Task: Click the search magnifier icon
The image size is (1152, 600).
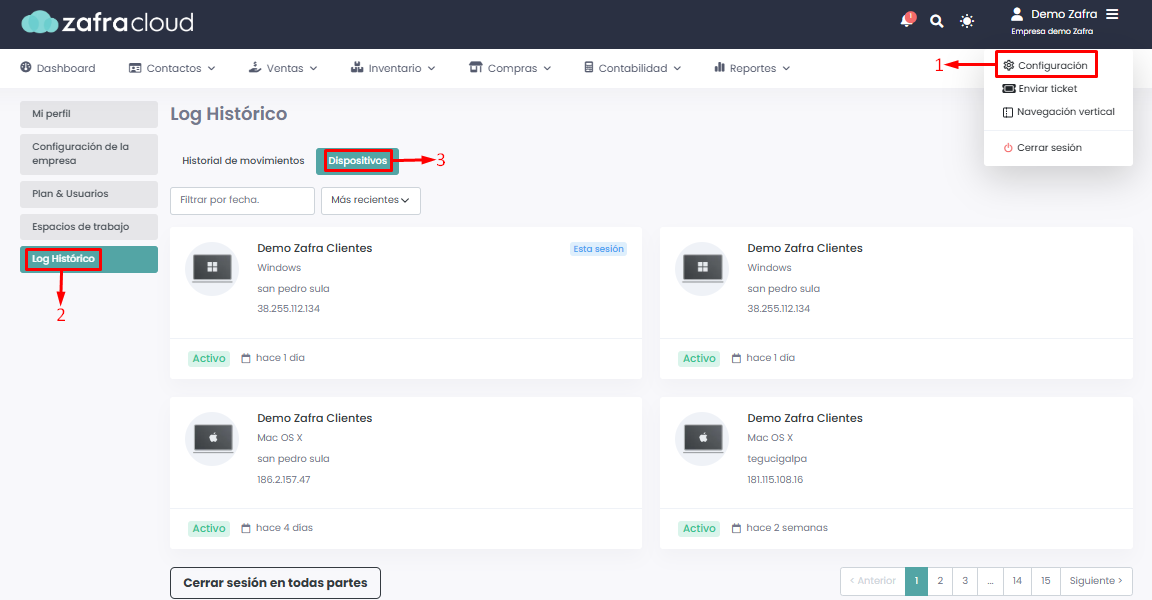Action: [937, 21]
